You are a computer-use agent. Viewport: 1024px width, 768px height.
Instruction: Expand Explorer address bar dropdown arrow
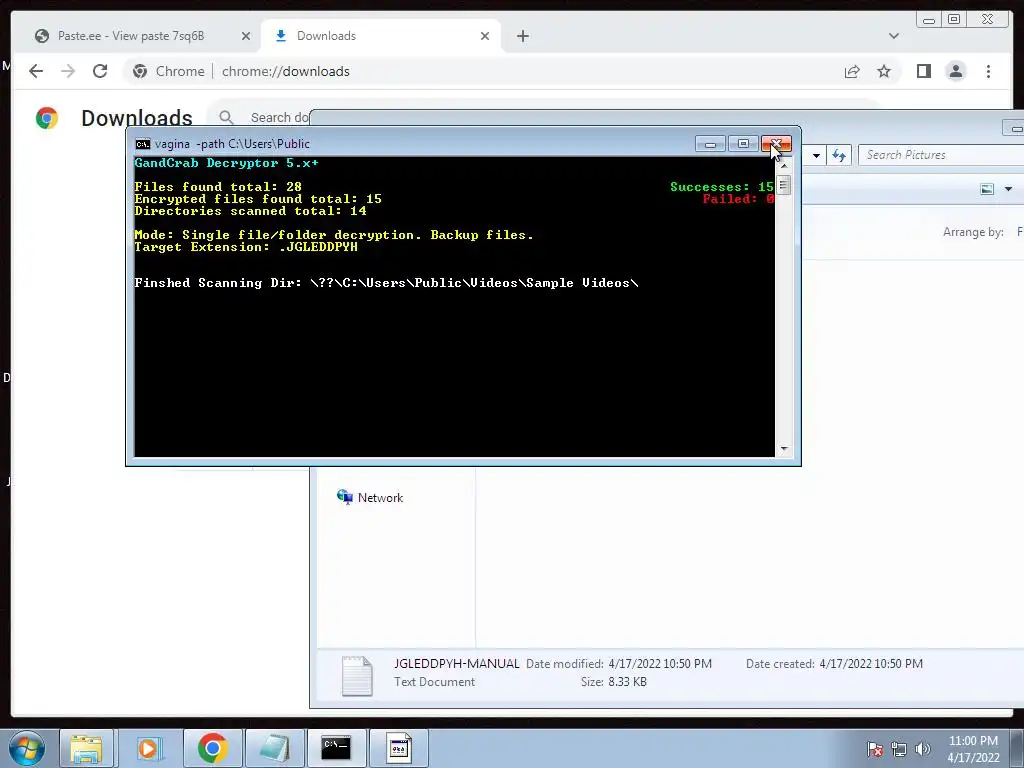816,155
